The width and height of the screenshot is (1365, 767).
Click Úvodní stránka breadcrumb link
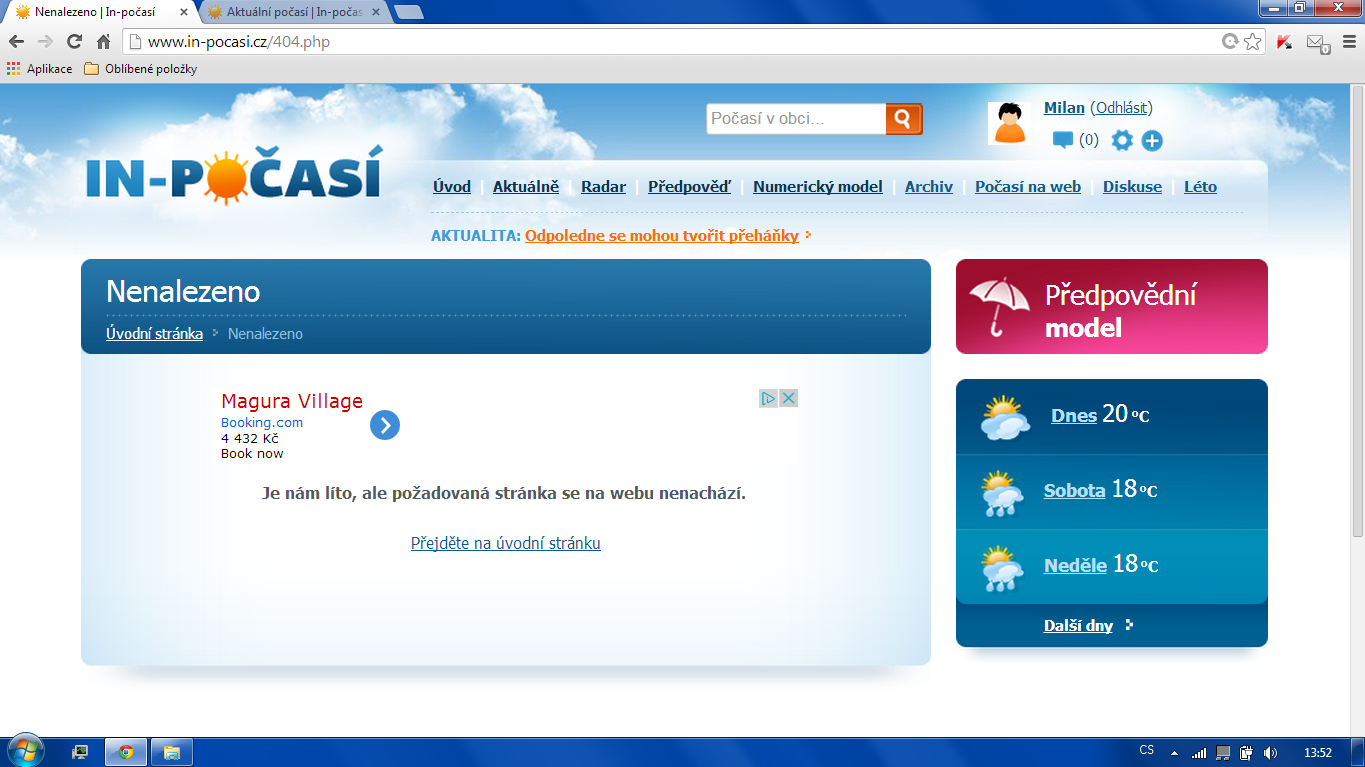click(x=155, y=334)
